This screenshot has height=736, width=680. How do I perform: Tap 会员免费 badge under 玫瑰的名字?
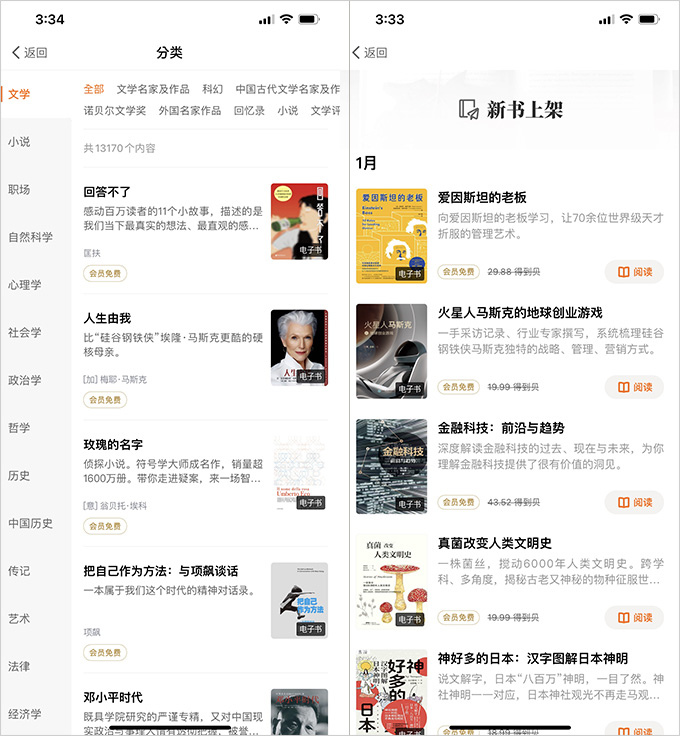(x=105, y=526)
